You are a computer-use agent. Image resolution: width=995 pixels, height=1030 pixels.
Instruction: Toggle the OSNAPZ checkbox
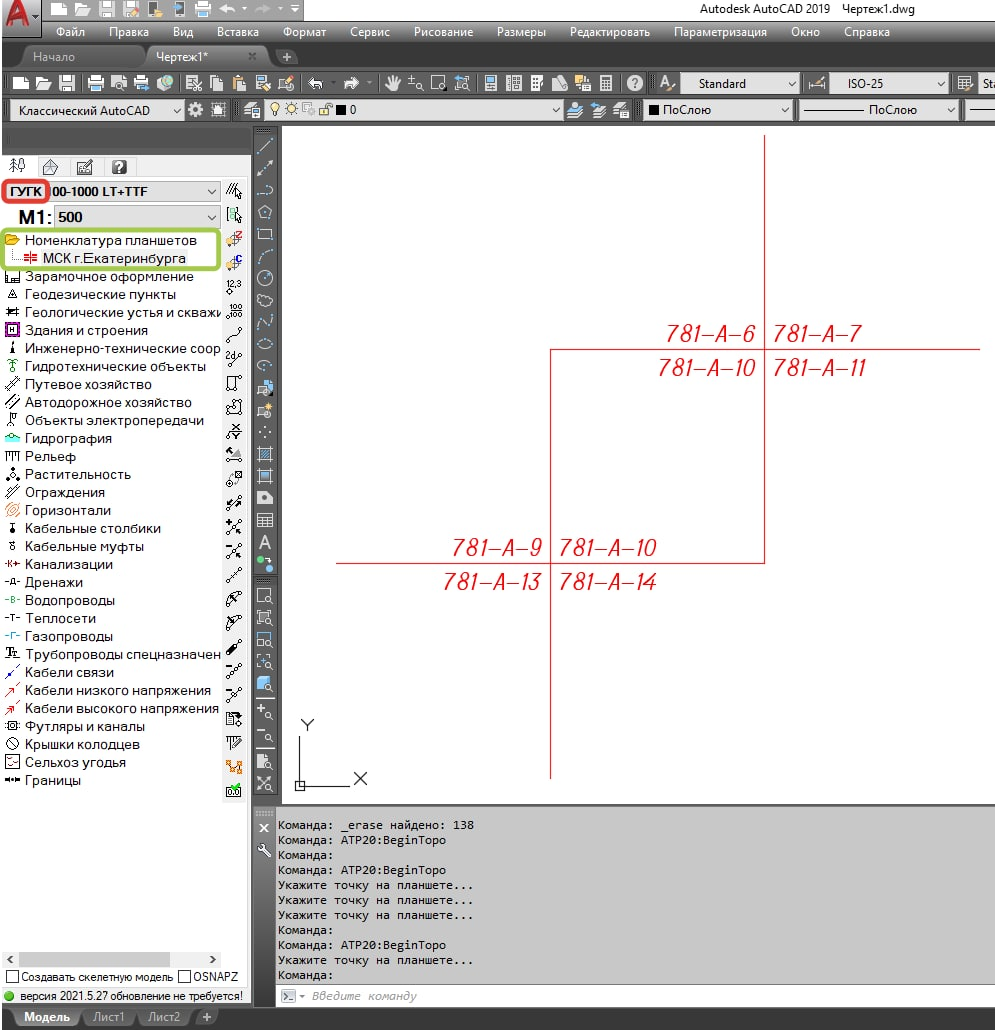184,976
